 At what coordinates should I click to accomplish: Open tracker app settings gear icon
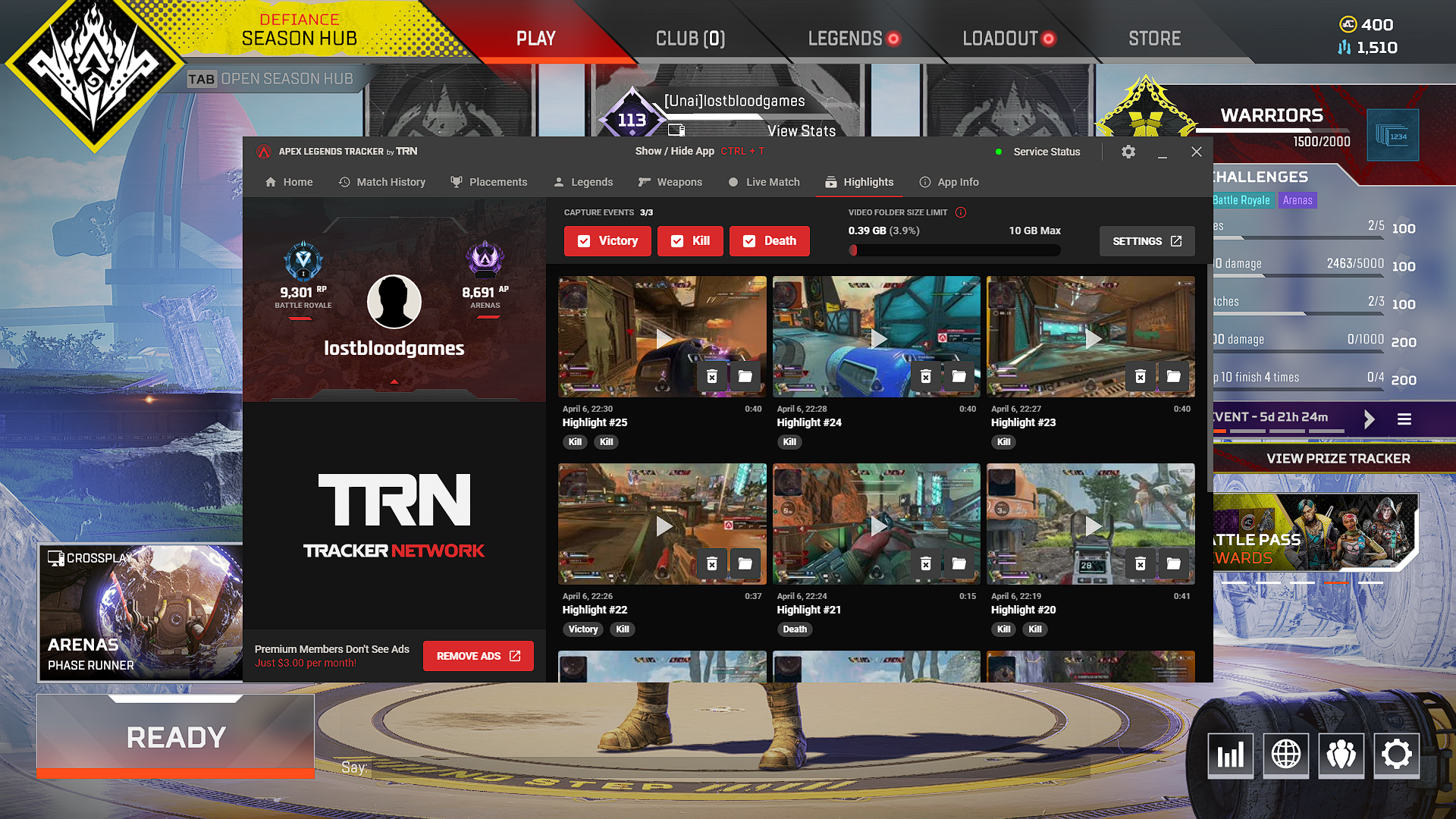pos(1128,152)
